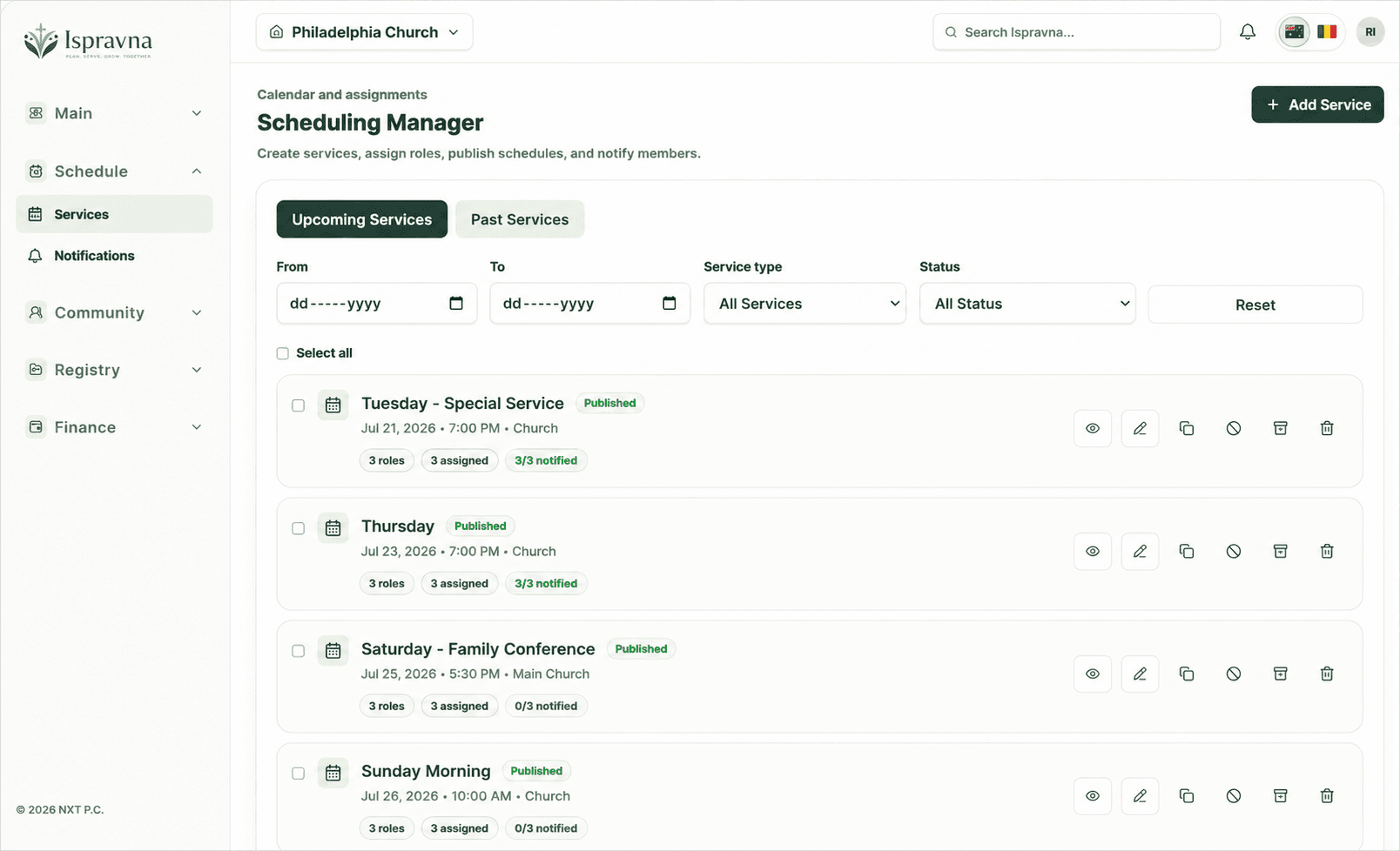Open the Philadelphia Church selector dropdown

click(x=364, y=32)
